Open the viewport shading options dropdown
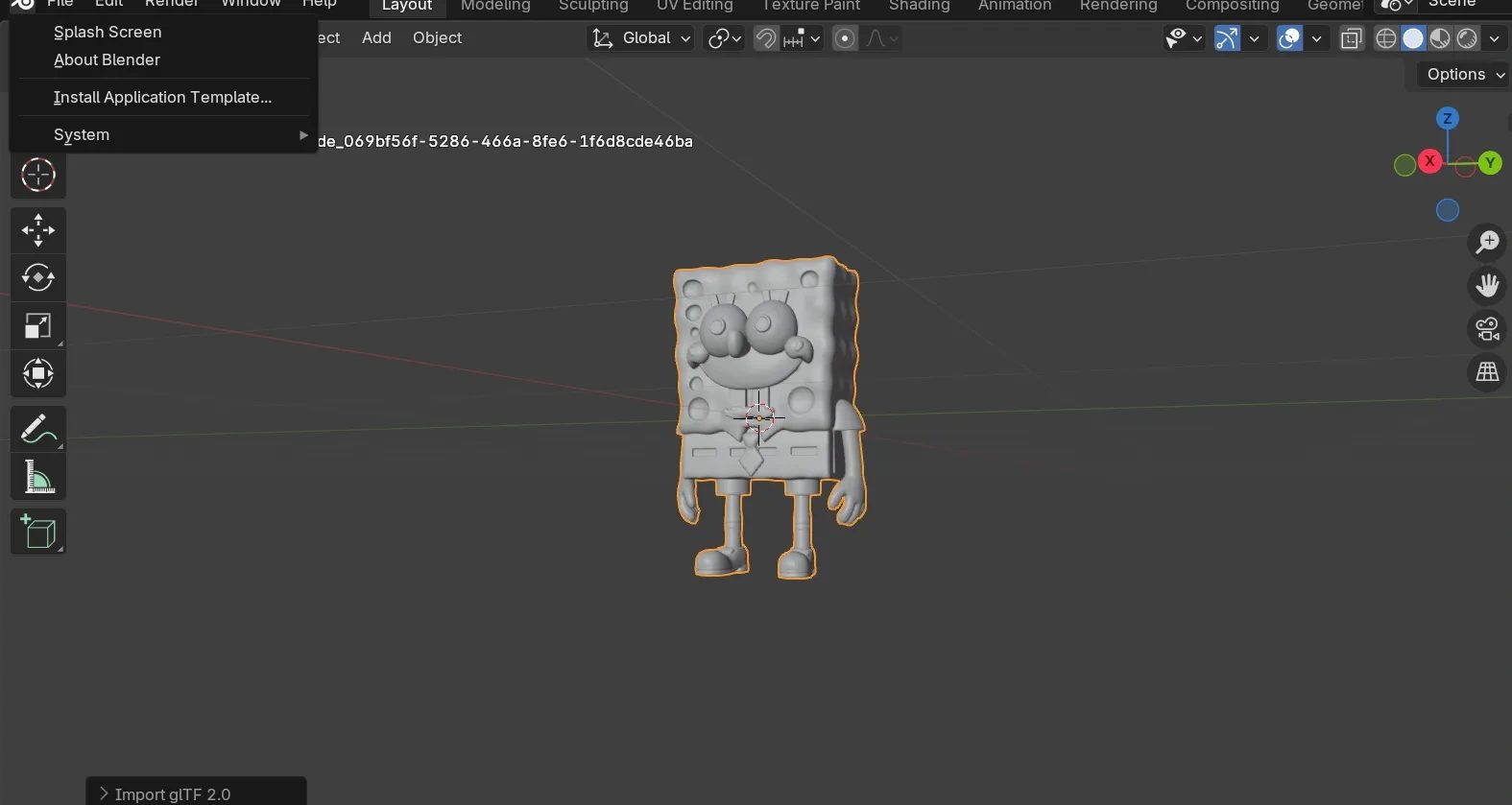The image size is (1512, 805). coord(1494,38)
